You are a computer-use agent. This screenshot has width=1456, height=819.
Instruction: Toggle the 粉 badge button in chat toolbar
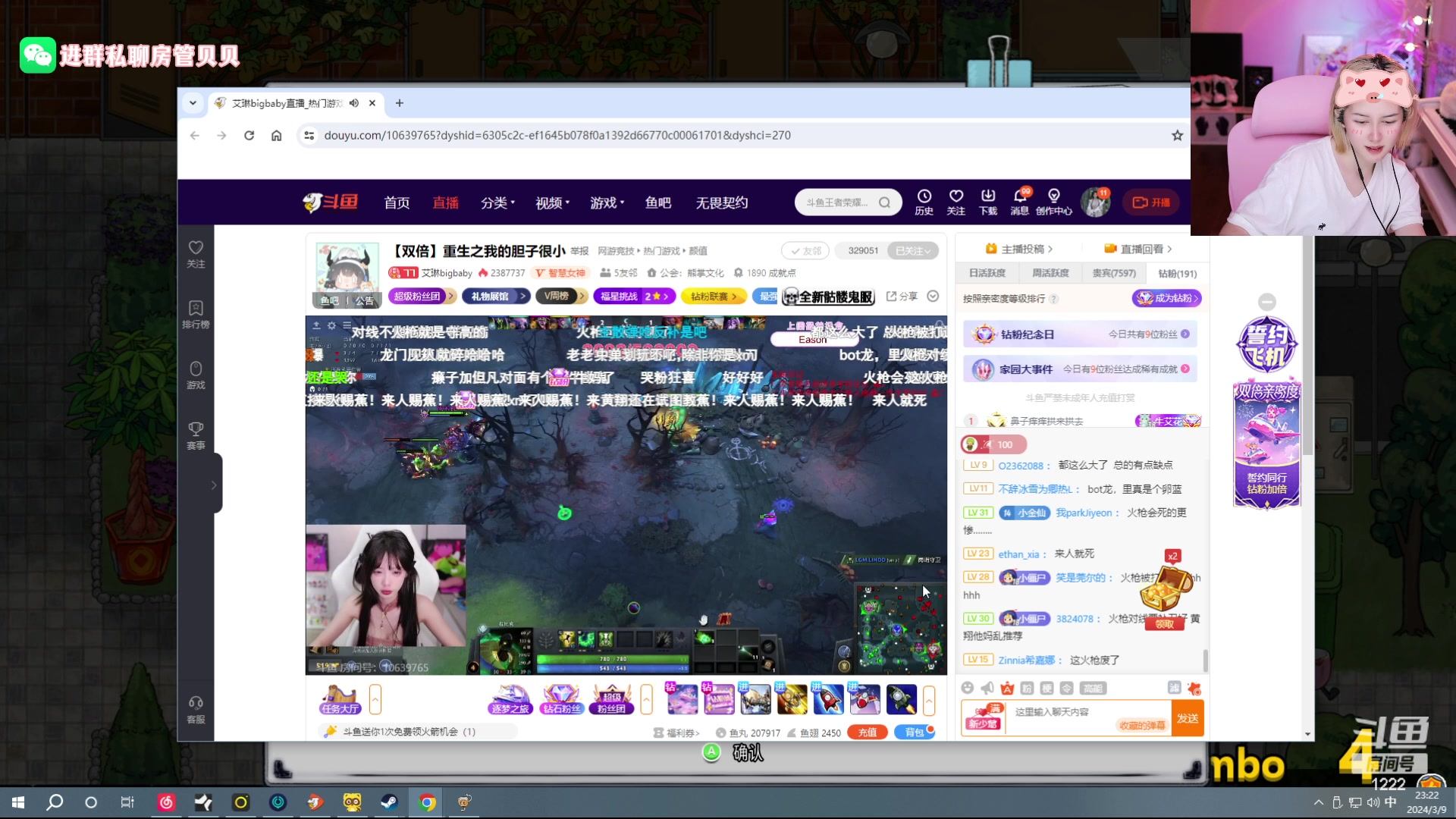pyautogui.click(x=1027, y=688)
